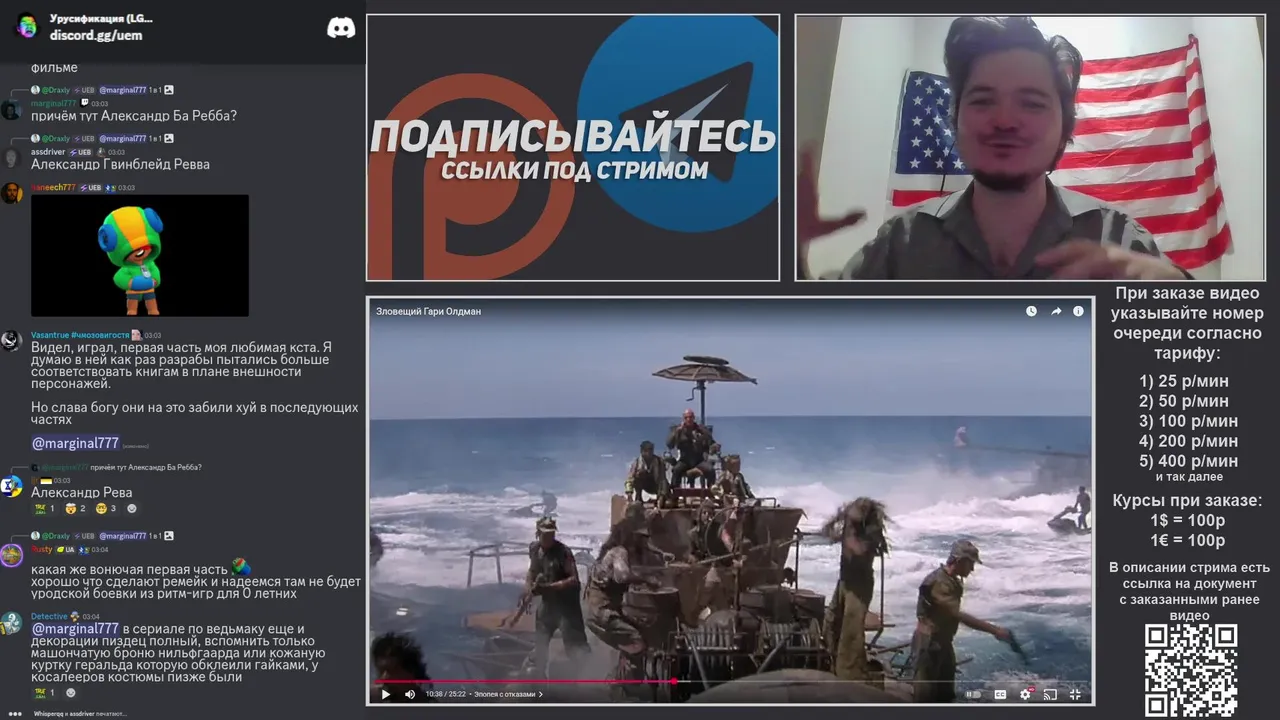
Task: Click the "1$ = 100р" exchange rate
Action: click(x=1187, y=521)
